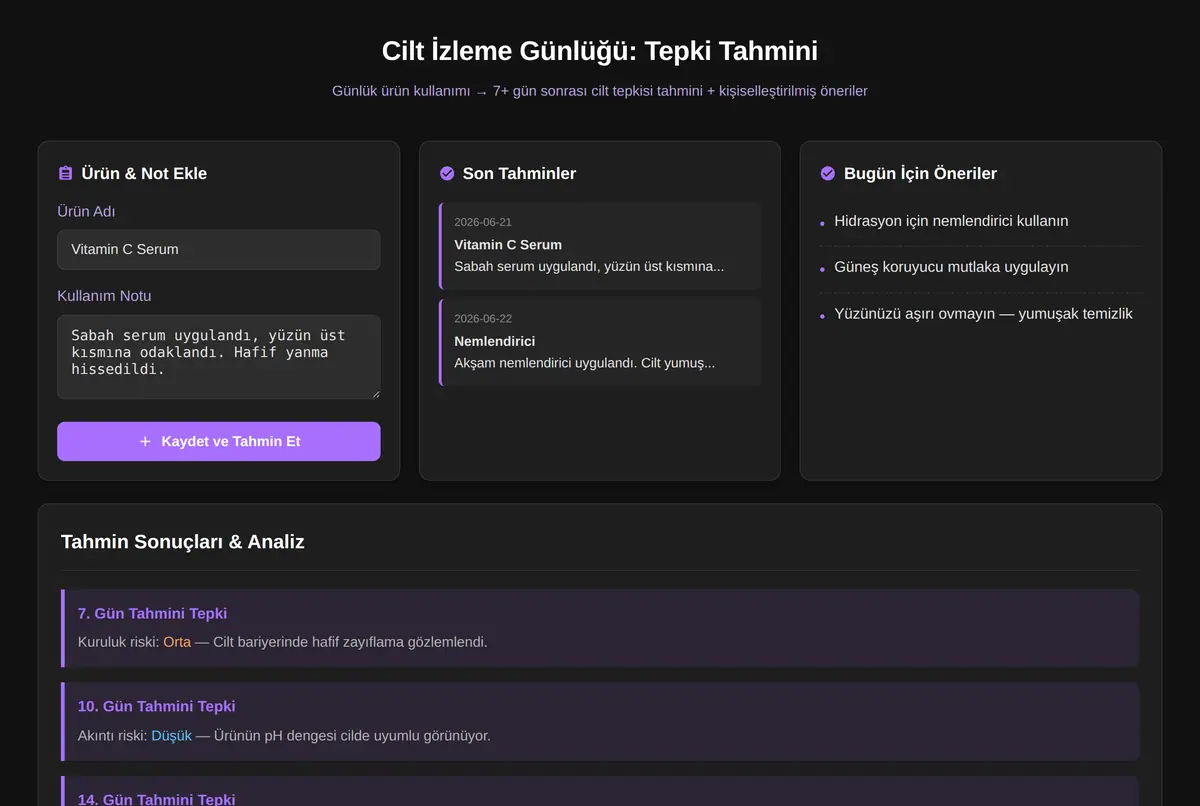Open the Vitamin C Serum prediction card
The height and width of the screenshot is (806, 1200).
pyautogui.click(x=600, y=246)
